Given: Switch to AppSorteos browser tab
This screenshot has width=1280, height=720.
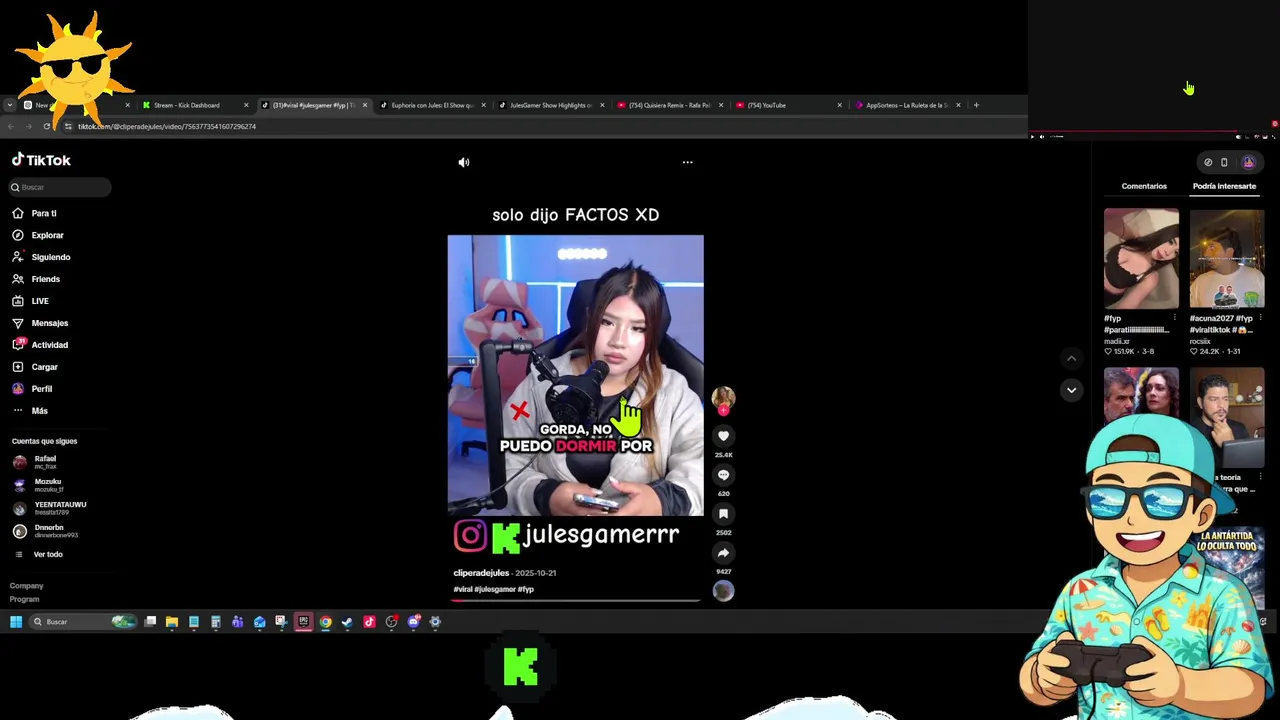Looking at the screenshot, I should (x=906, y=105).
